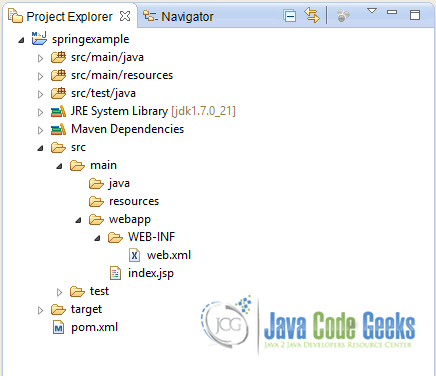Image resolution: width=436 pixels, height=380 pixels.
Task: Click the pom.xml Maven file icon
Action: (x=58, y=327)
